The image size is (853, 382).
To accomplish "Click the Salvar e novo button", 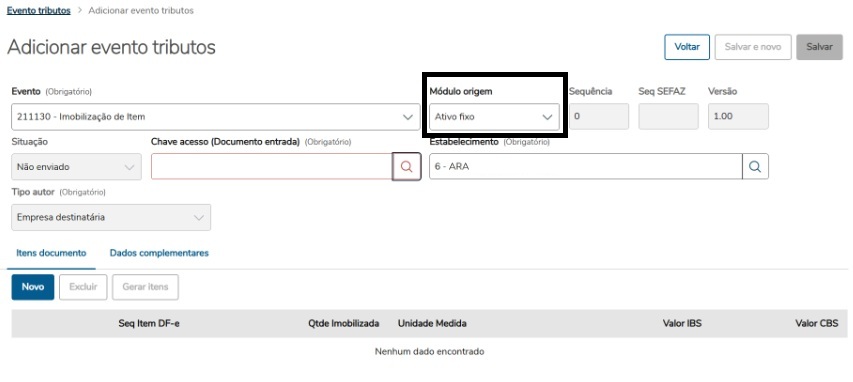I will point(753,47).
